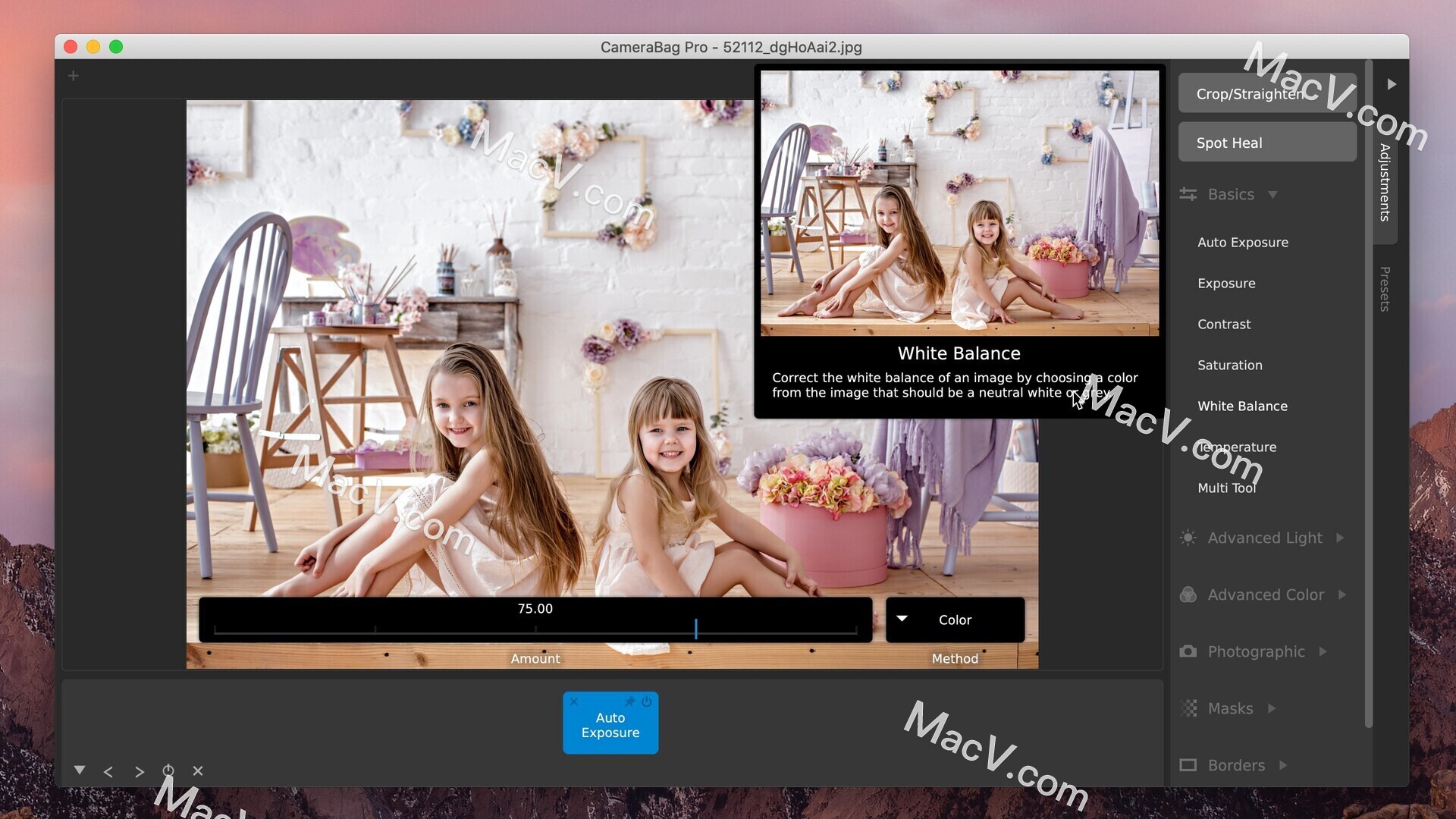Click the next image arrow in bottom controls
This screenshot has width=1456, height=819.
[x=139, y=771]
